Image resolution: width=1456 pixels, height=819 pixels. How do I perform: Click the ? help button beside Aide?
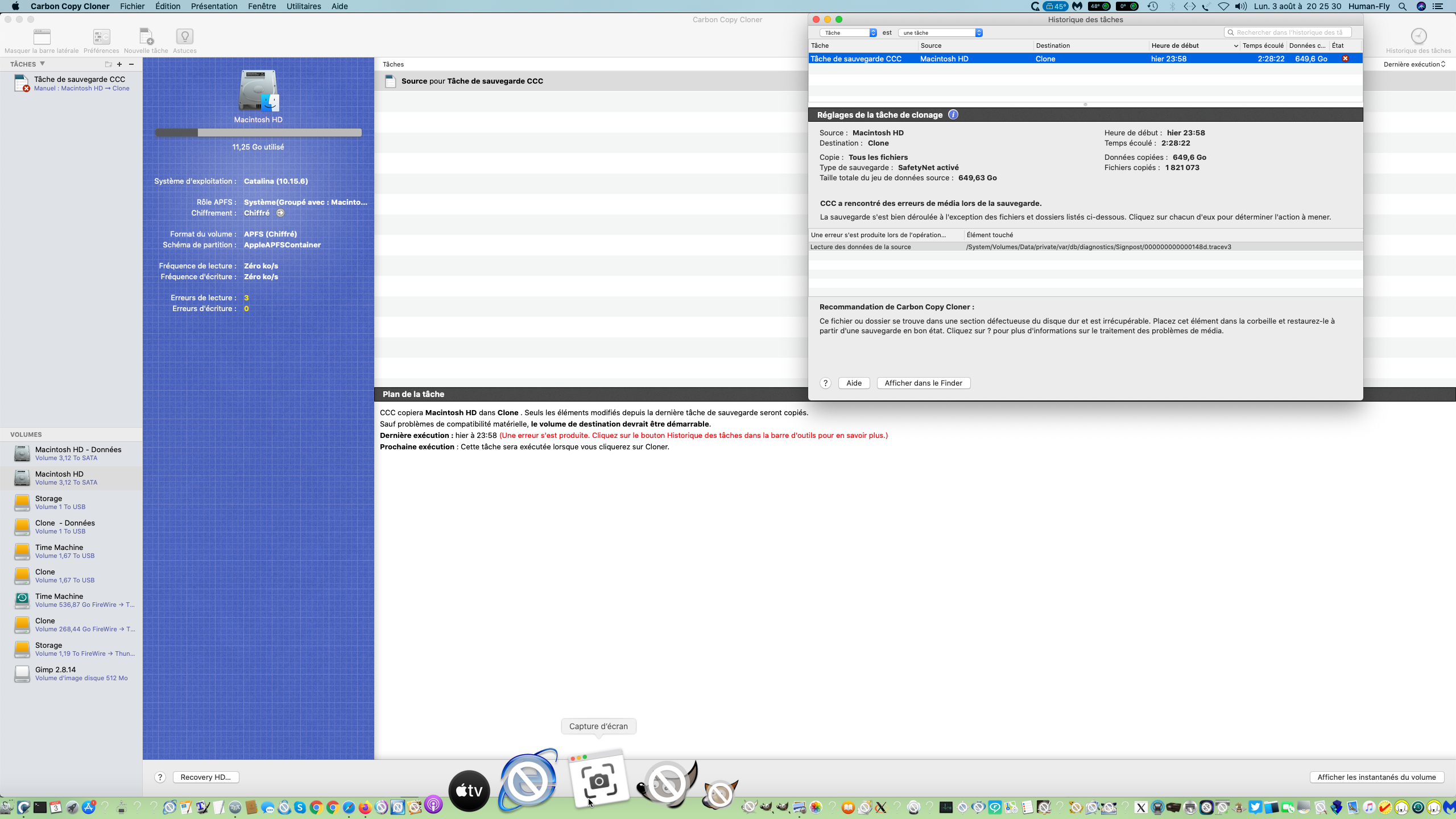825,383
